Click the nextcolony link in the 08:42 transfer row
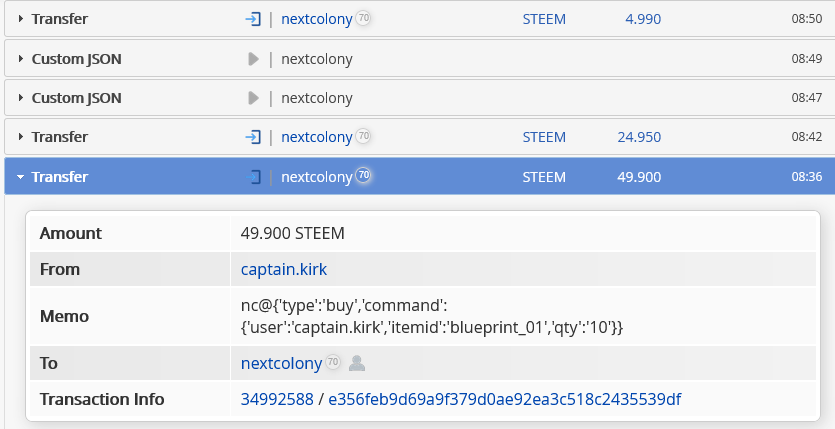 (316, 137)
